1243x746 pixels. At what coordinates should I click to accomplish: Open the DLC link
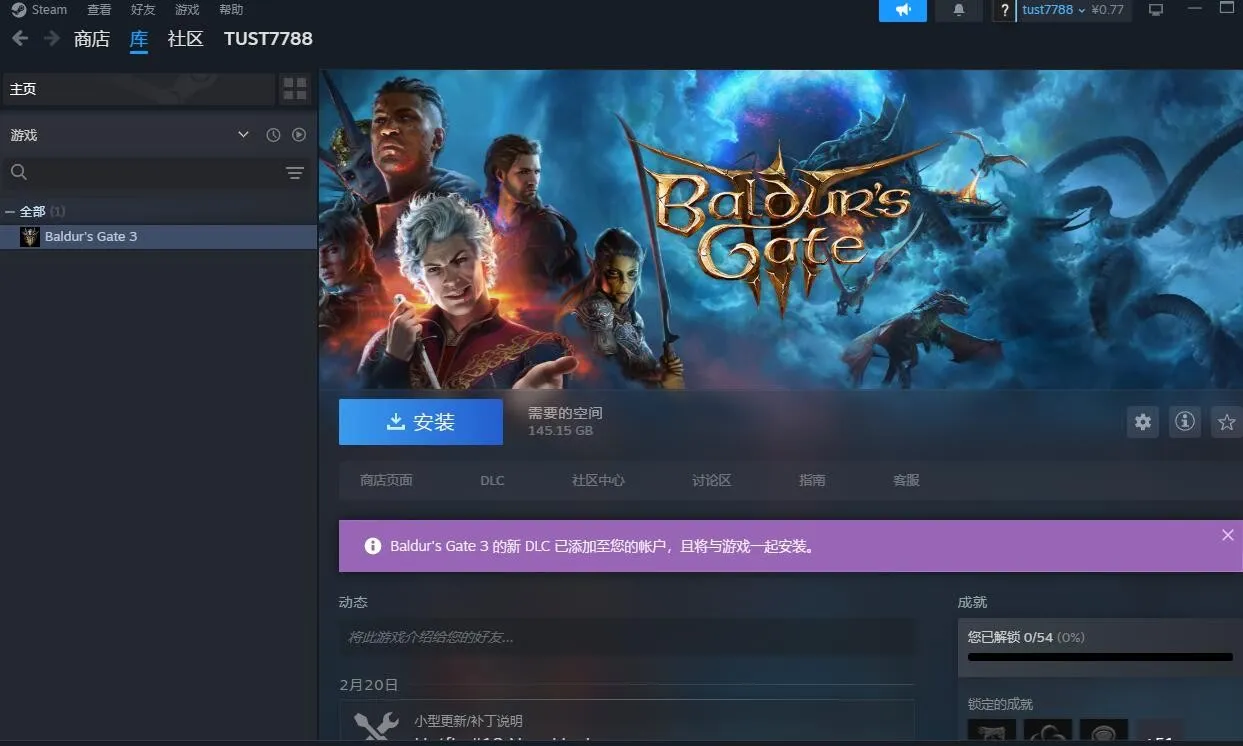[x=492, y=481]
